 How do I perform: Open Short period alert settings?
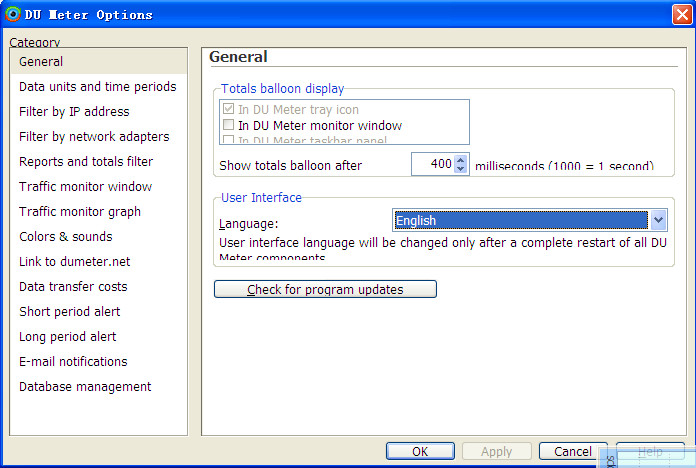[x=99, y=312]
